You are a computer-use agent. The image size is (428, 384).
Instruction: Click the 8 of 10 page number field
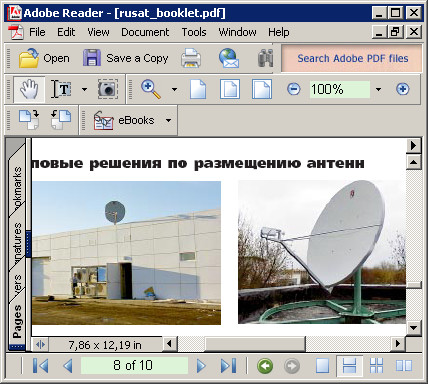[134, 365]
